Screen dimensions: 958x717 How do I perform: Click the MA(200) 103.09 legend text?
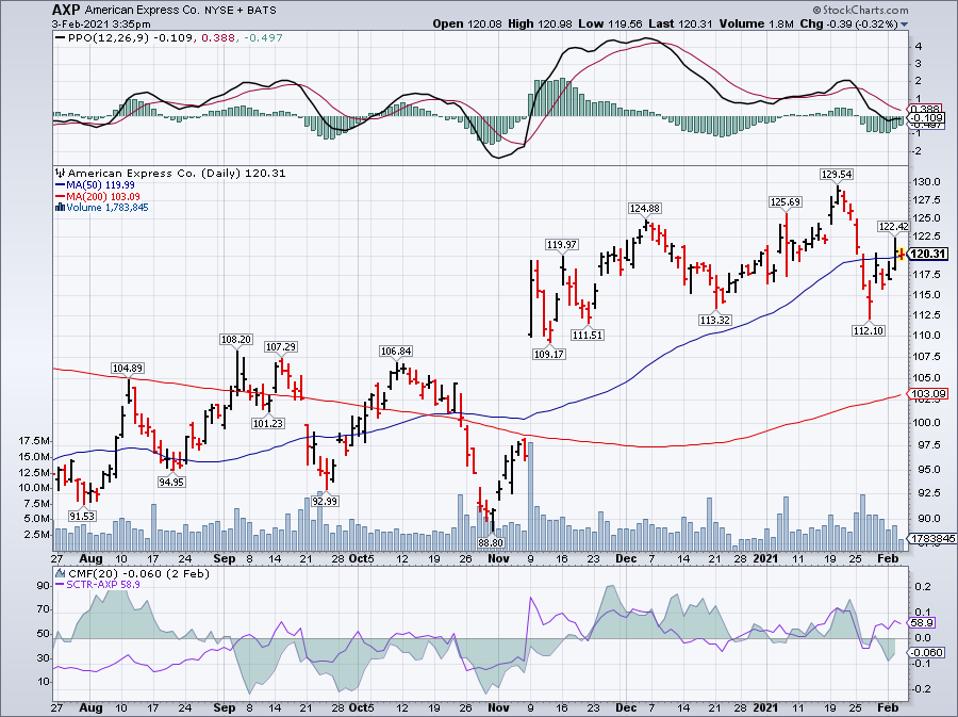(x=103, y=197)
